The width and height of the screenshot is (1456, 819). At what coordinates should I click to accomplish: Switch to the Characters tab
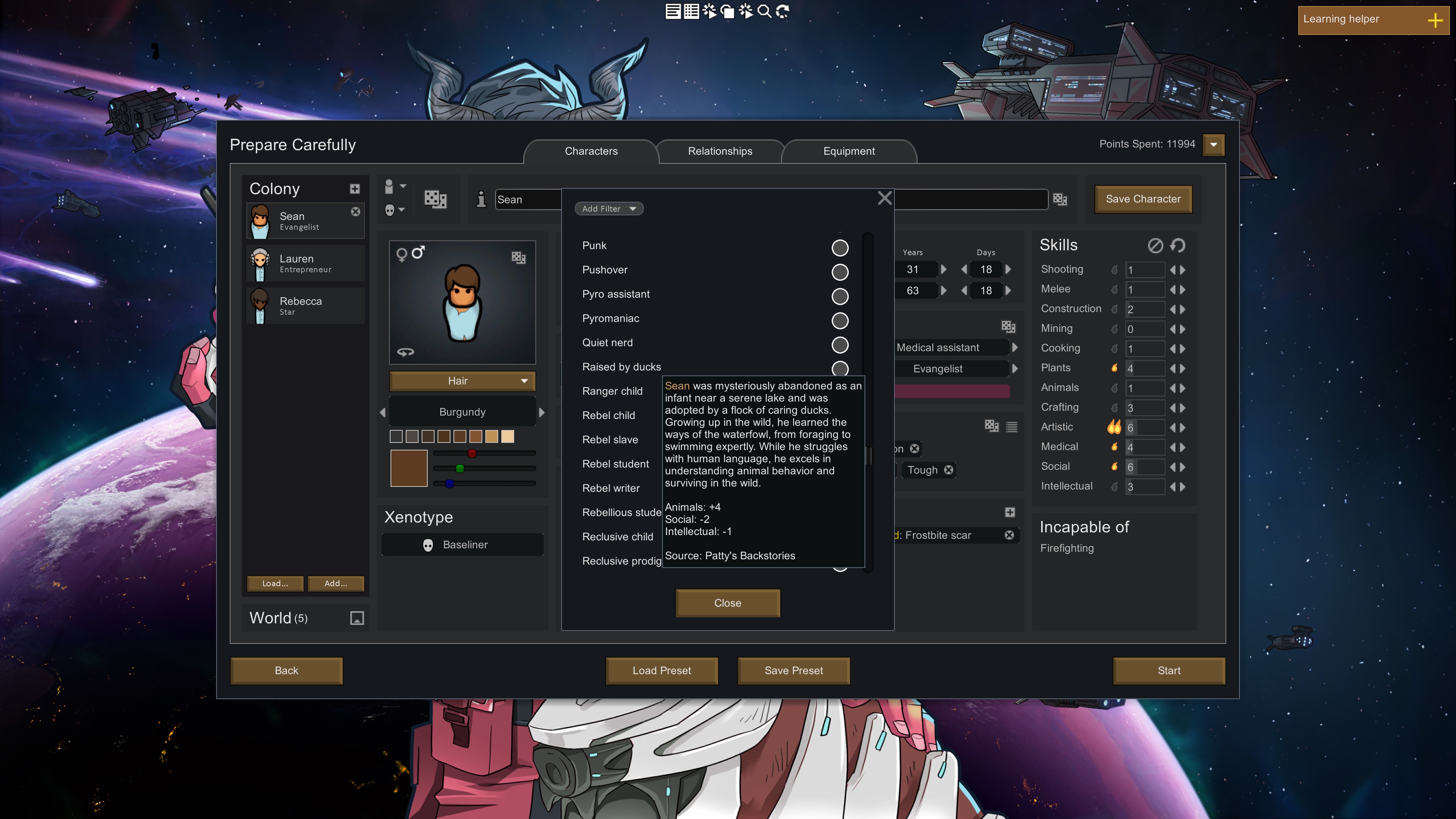tap(591, 151)
